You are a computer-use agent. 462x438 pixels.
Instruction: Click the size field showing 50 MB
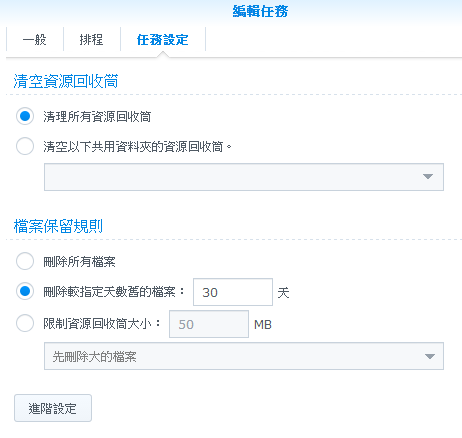[x=209, y=324]
